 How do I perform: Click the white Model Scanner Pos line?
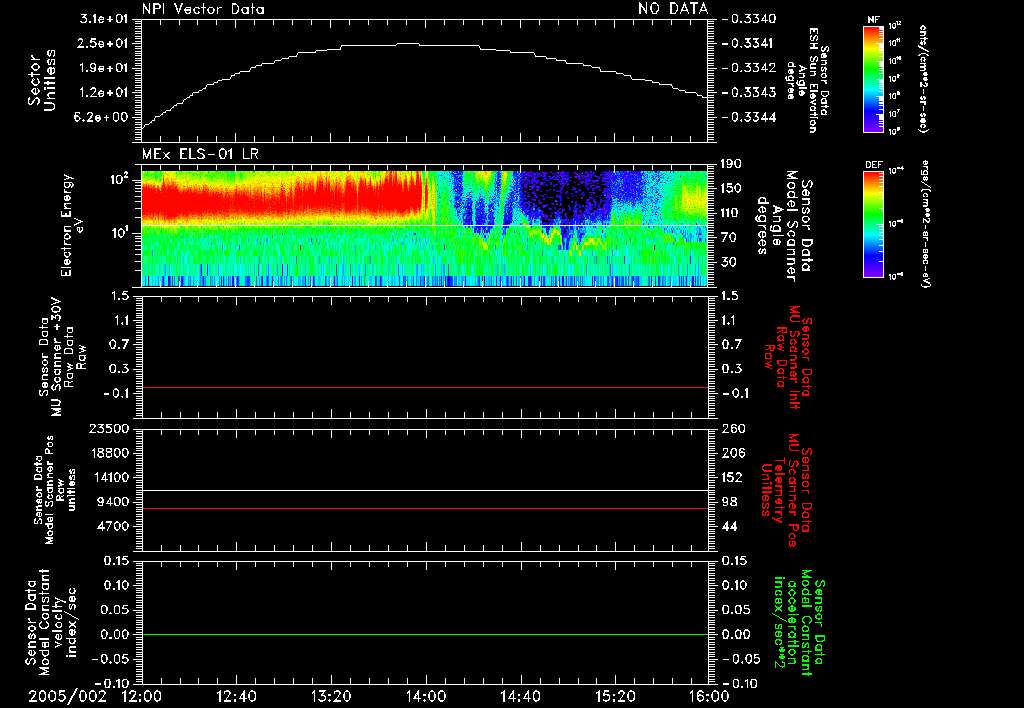425,491
